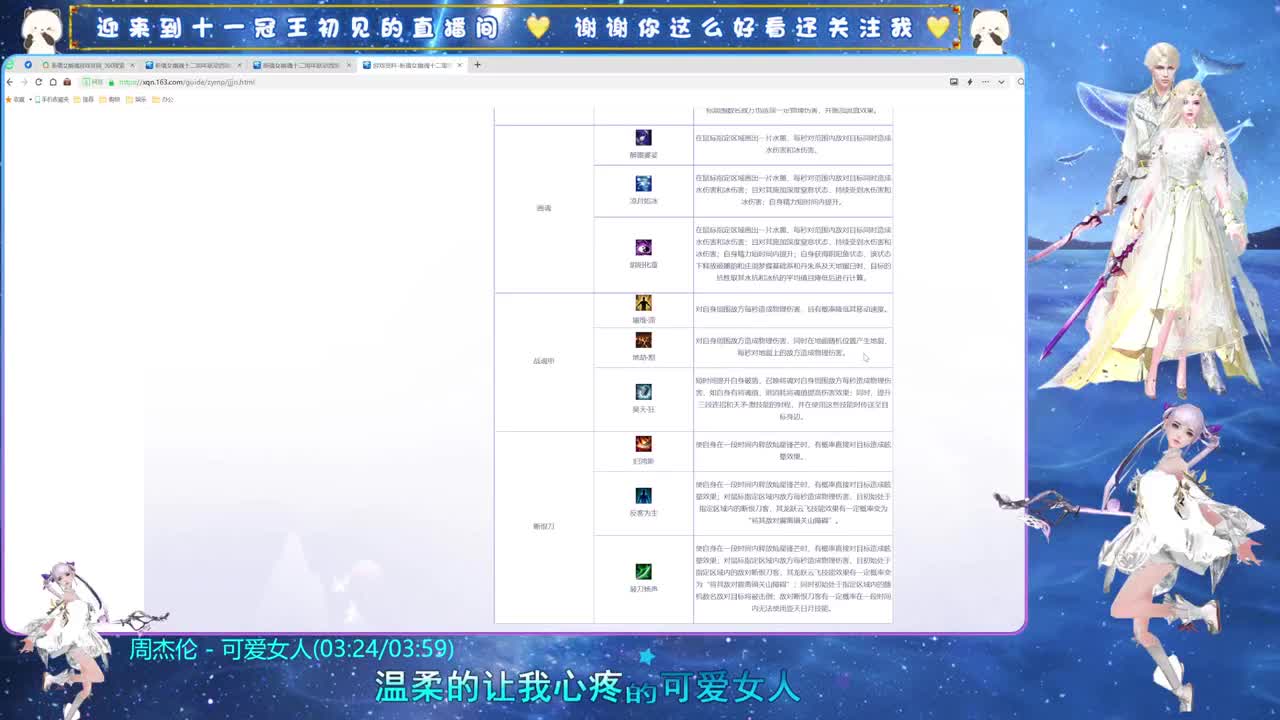Close the active 游戏资料 tab
The image size is (1280, 720).
pos(459,65)
